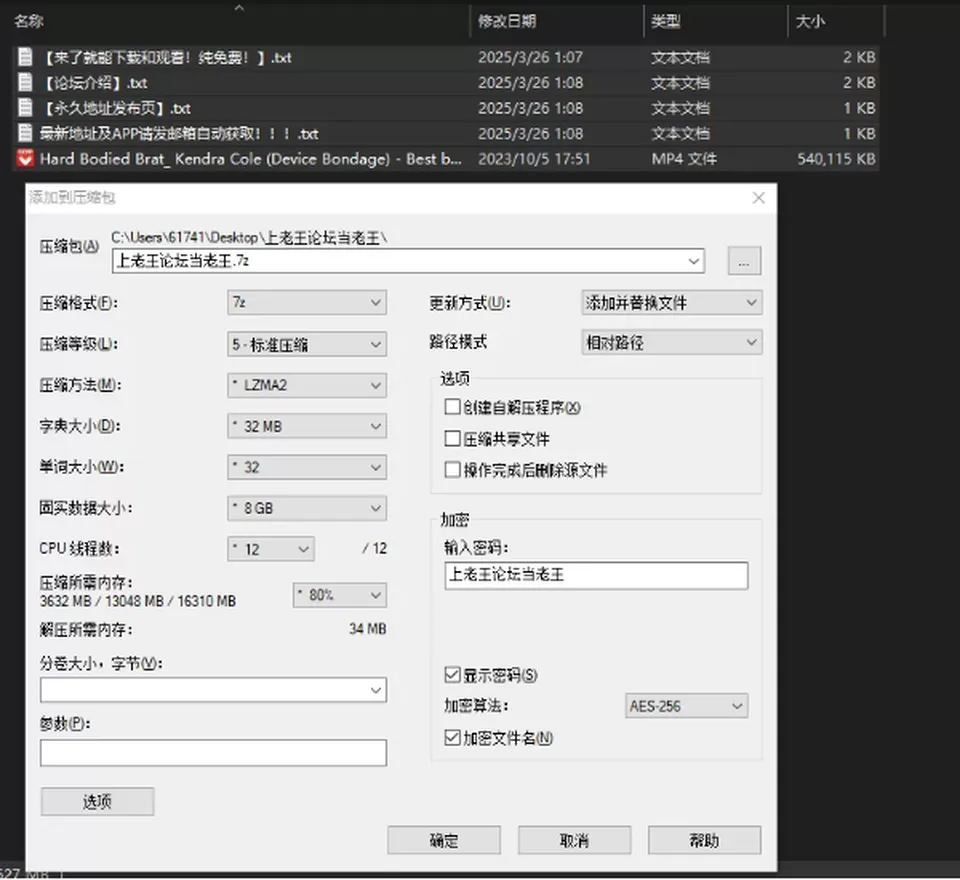Click the 2023/10/5 17:51 date cell
The image size is (960, 880).
tap(534, 159)
